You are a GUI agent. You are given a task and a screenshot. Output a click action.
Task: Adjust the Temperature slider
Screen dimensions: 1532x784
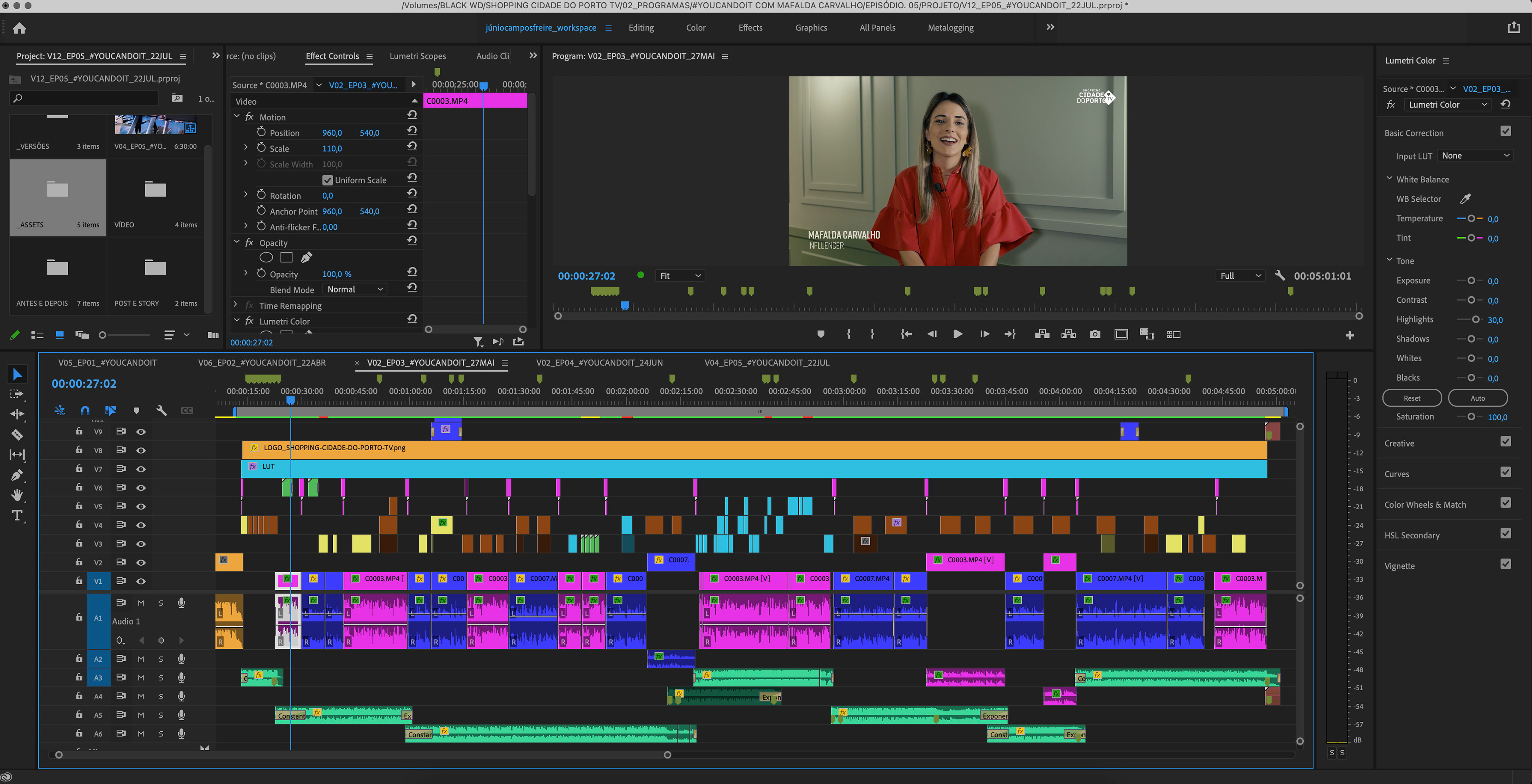(1471, 218)
